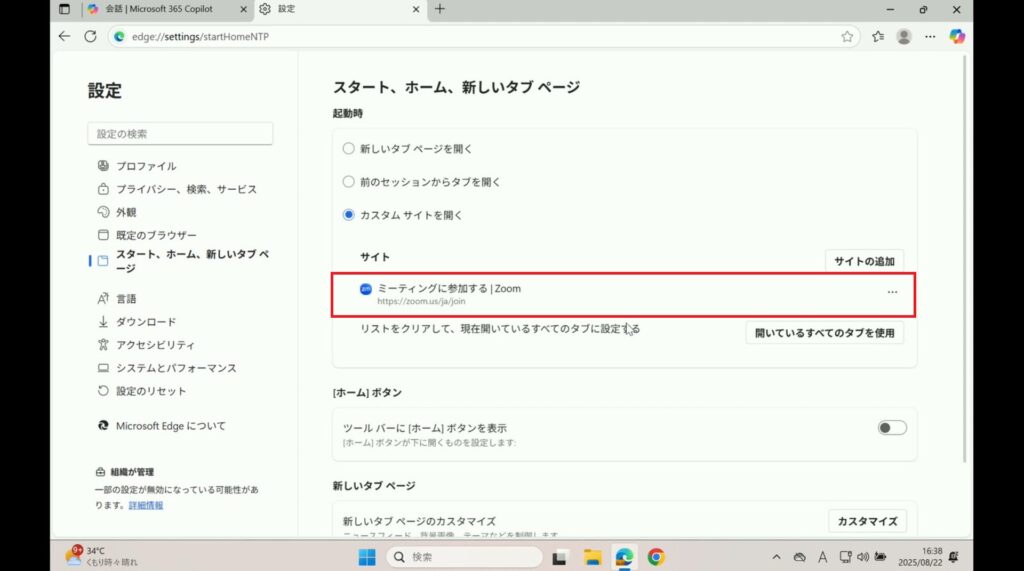Open the Edge profile avatar icon

[x=904, y=36]
